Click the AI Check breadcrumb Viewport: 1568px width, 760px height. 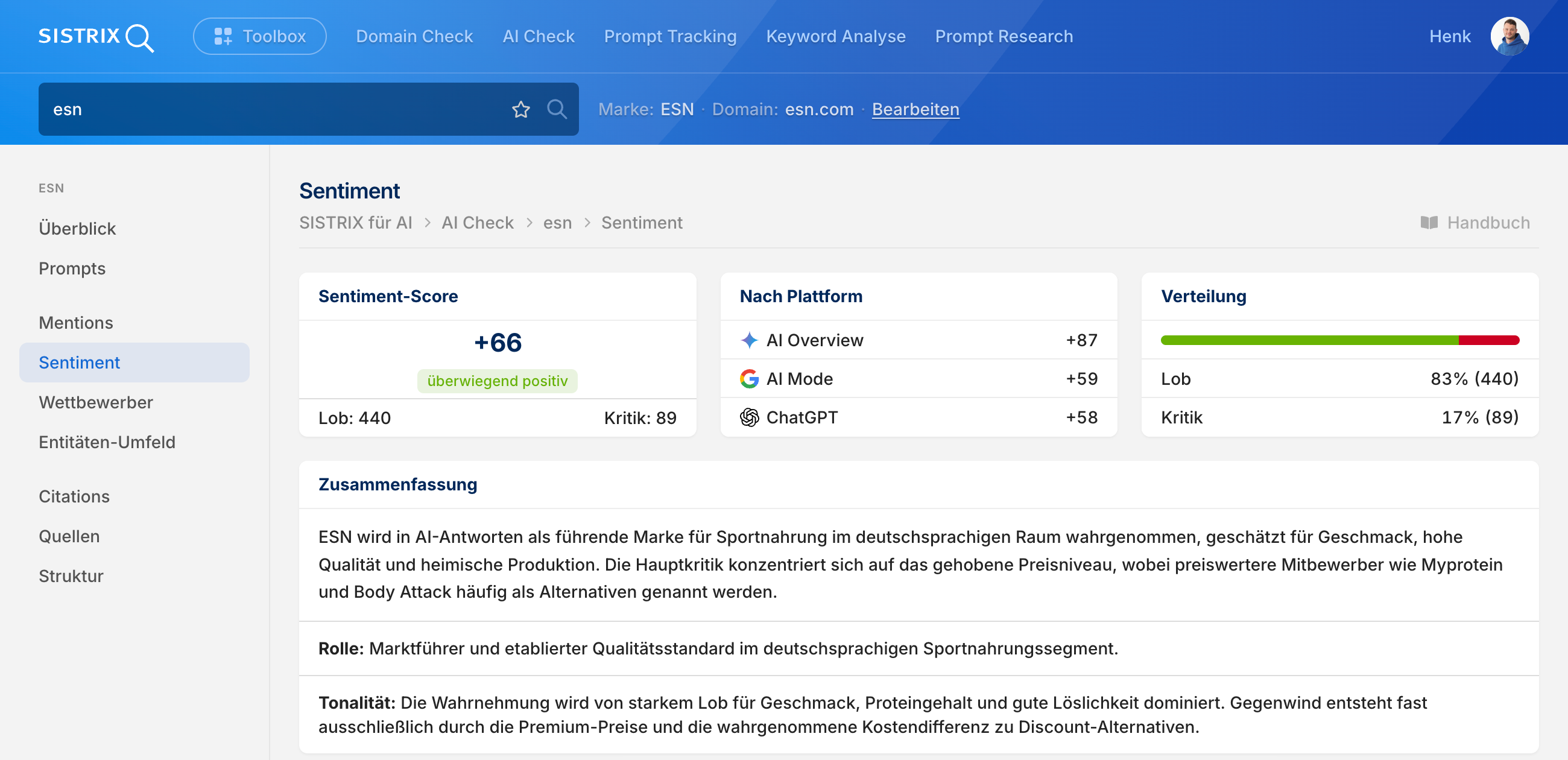477,223
